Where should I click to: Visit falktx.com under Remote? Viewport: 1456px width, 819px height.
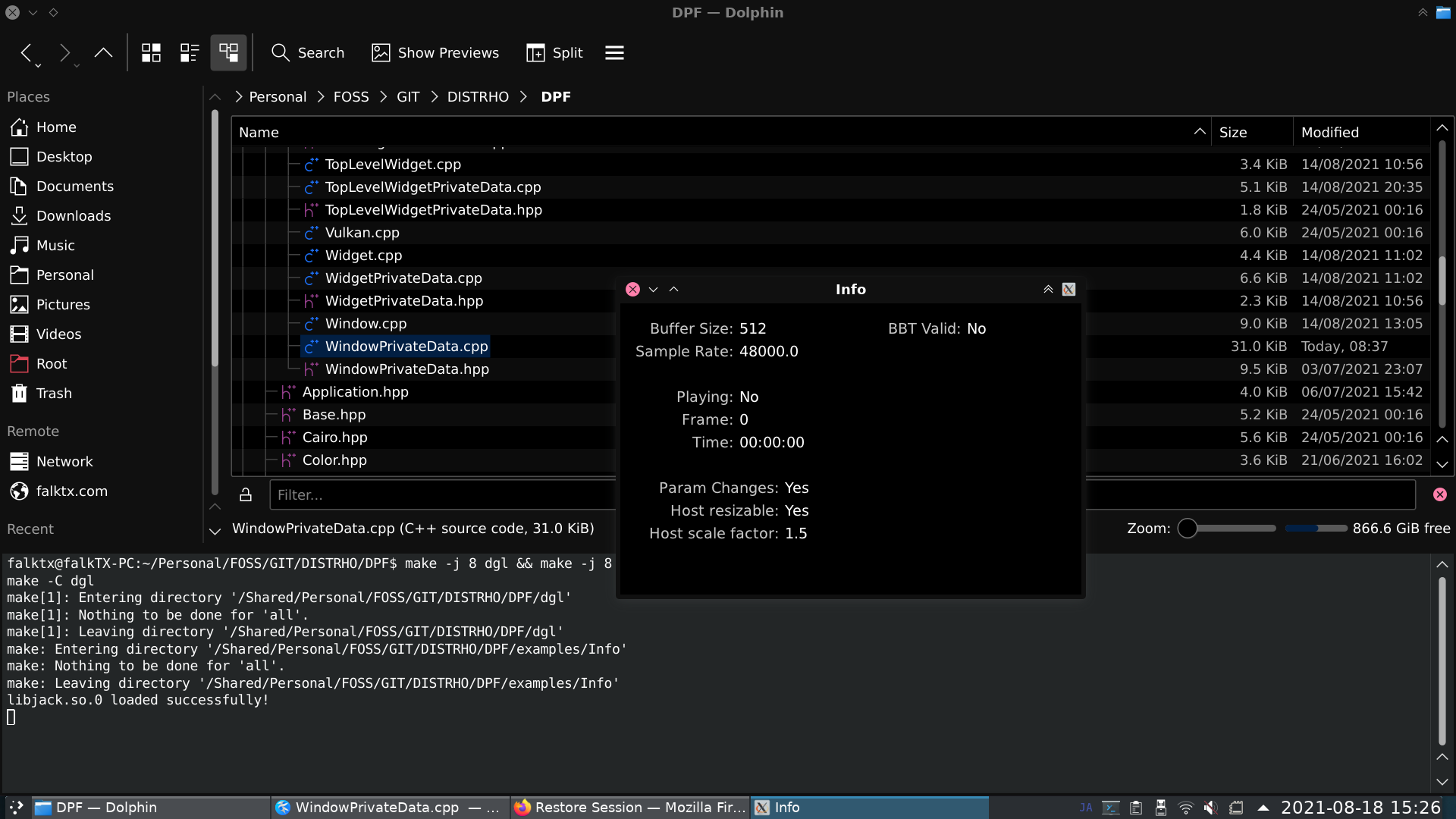(71, 491)
